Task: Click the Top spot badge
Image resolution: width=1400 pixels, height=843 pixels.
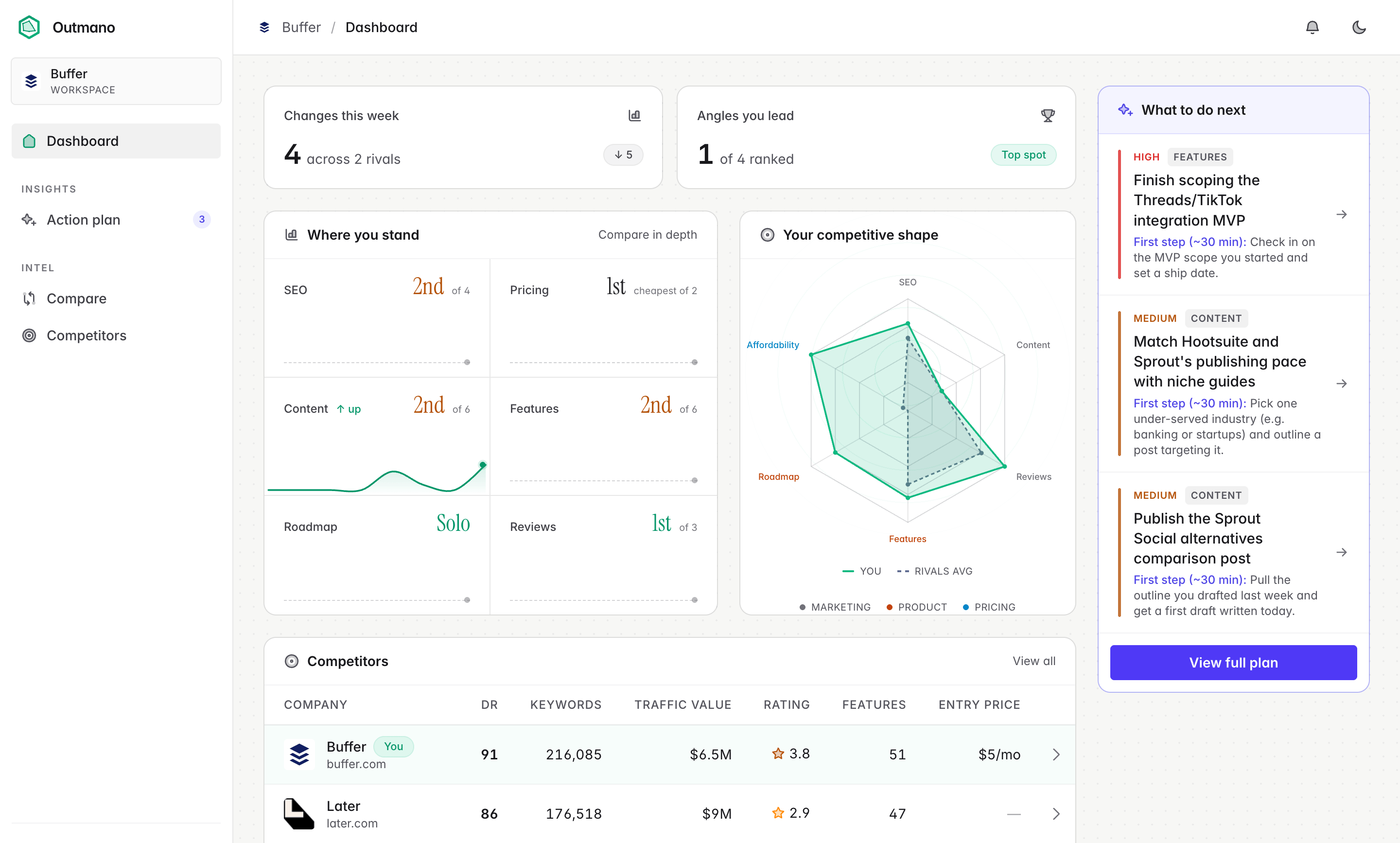Action: 1023,155
